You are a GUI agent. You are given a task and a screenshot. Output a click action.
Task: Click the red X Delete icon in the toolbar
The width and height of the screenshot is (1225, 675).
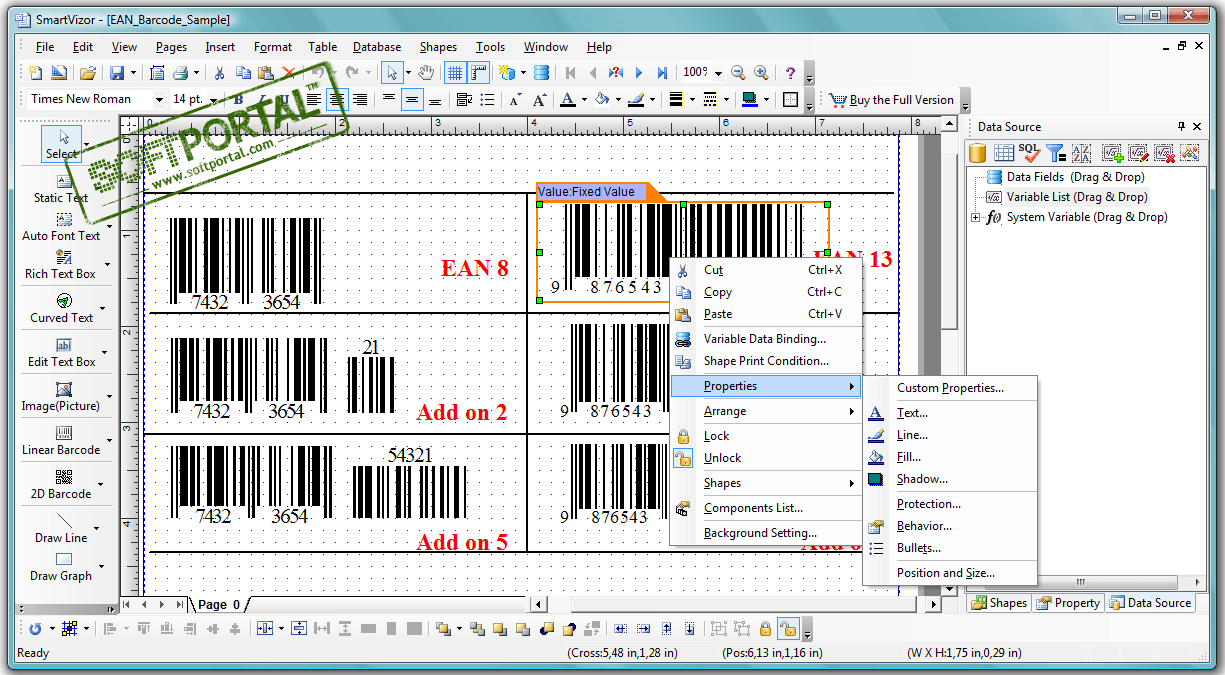pos(289,73)
